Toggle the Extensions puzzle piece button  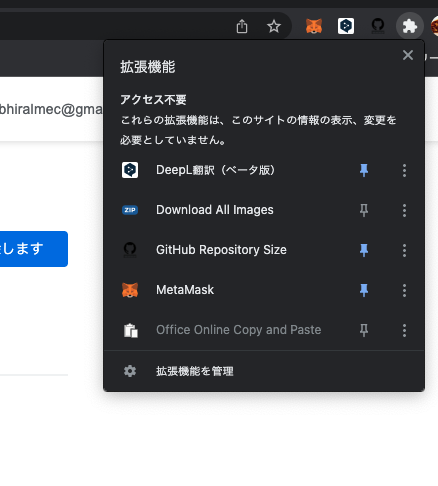410,26
